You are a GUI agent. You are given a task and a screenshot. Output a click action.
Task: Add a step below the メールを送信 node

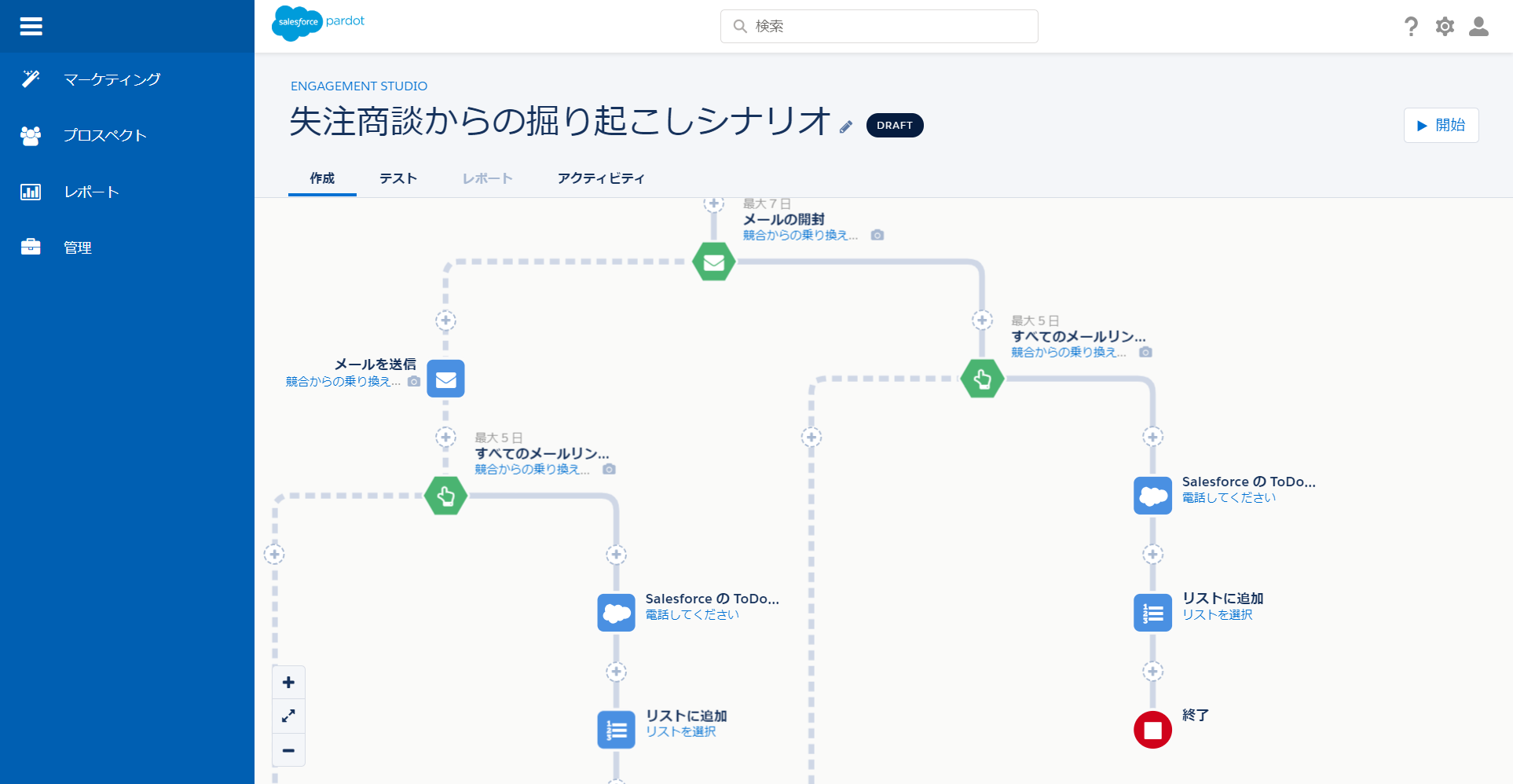coord(445,437)
